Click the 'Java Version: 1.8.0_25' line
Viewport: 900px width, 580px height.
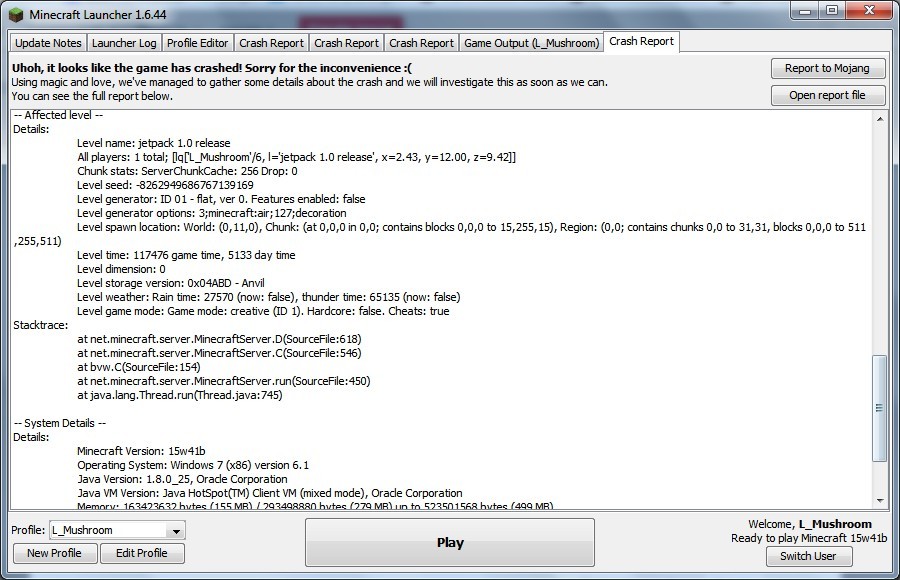[182, 479]
